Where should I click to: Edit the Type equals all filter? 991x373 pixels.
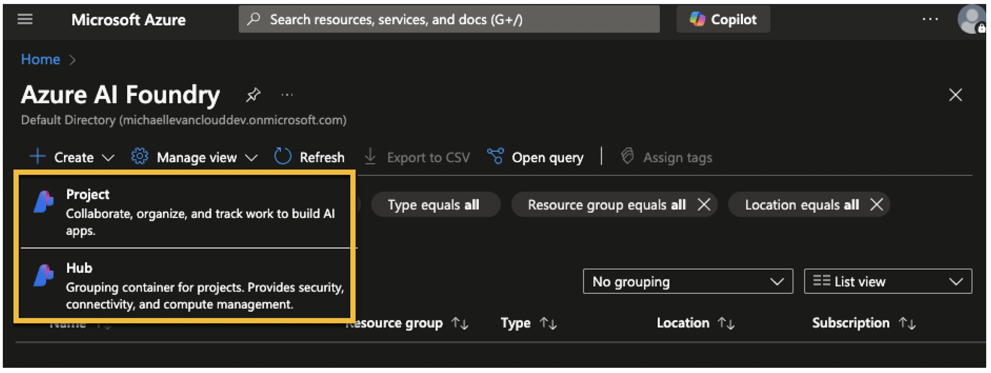click(x=435, y=205)
